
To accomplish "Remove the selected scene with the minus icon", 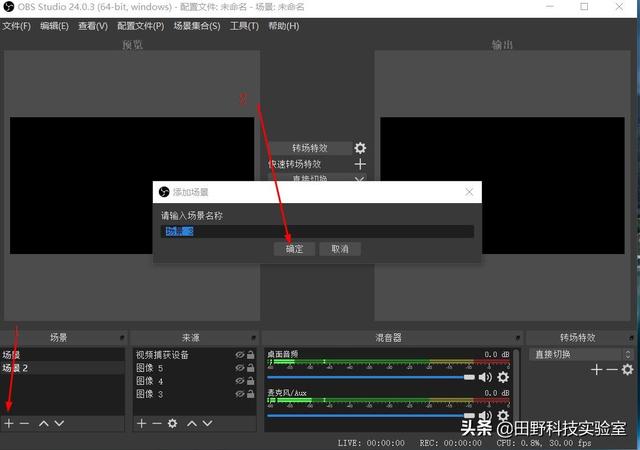I will coord(24,423).
